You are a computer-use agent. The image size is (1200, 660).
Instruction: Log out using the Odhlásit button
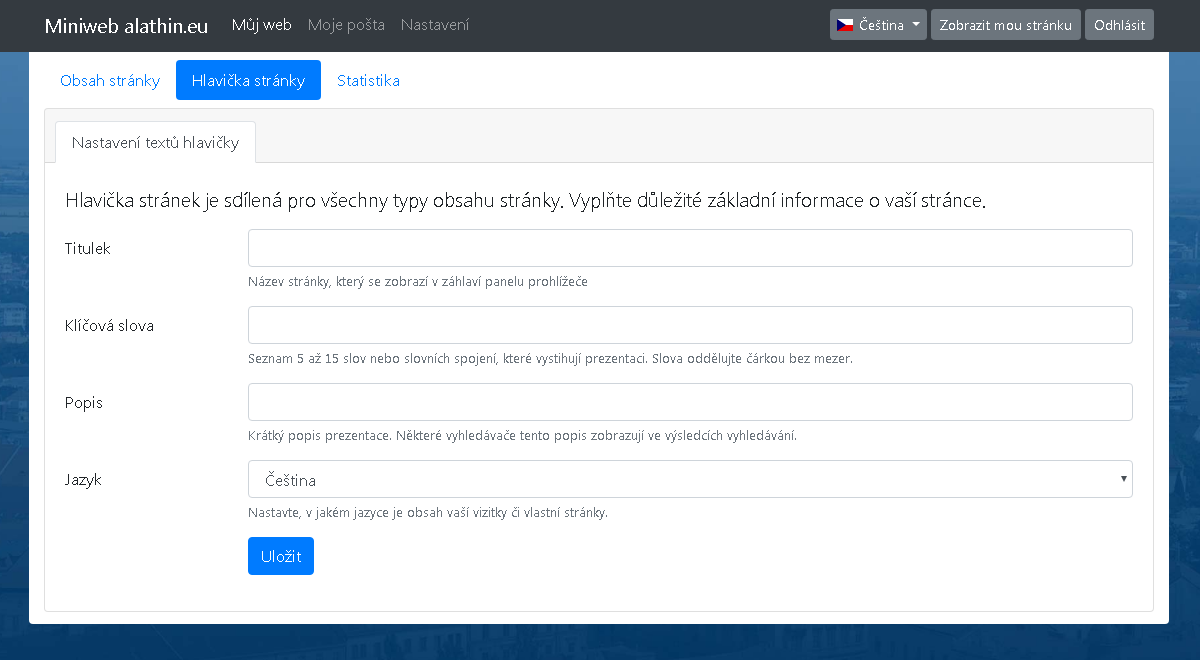point(1119,25)
